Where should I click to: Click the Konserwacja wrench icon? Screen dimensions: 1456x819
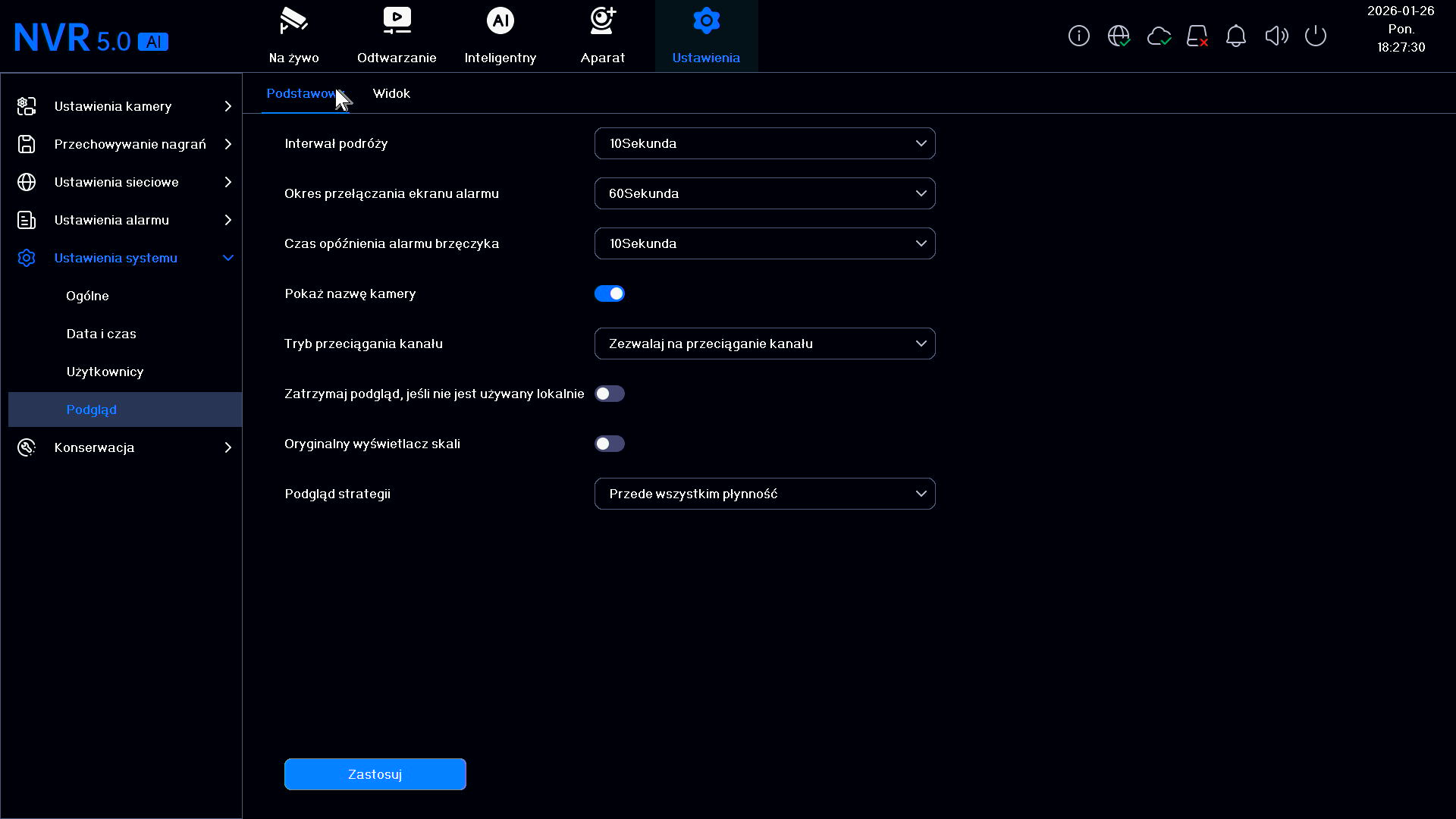(27, 447)
